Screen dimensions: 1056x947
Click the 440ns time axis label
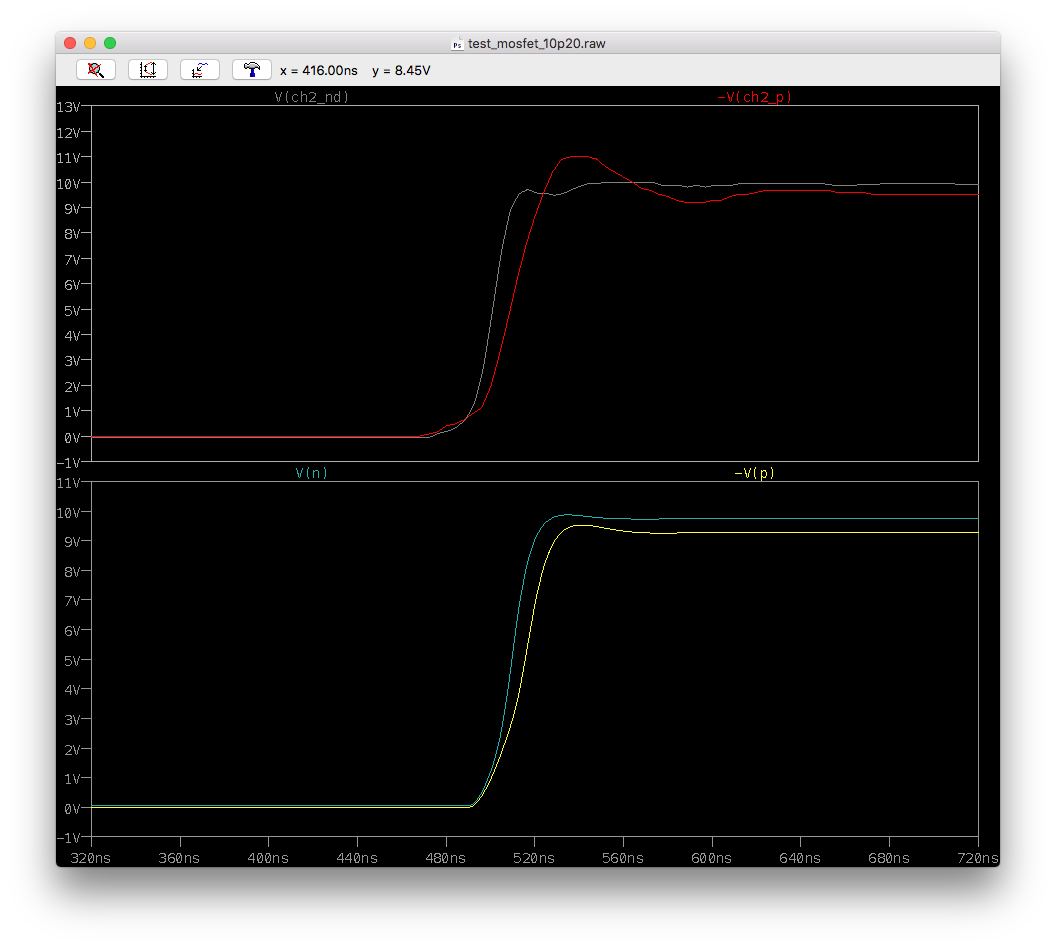[x=357, y=858]
